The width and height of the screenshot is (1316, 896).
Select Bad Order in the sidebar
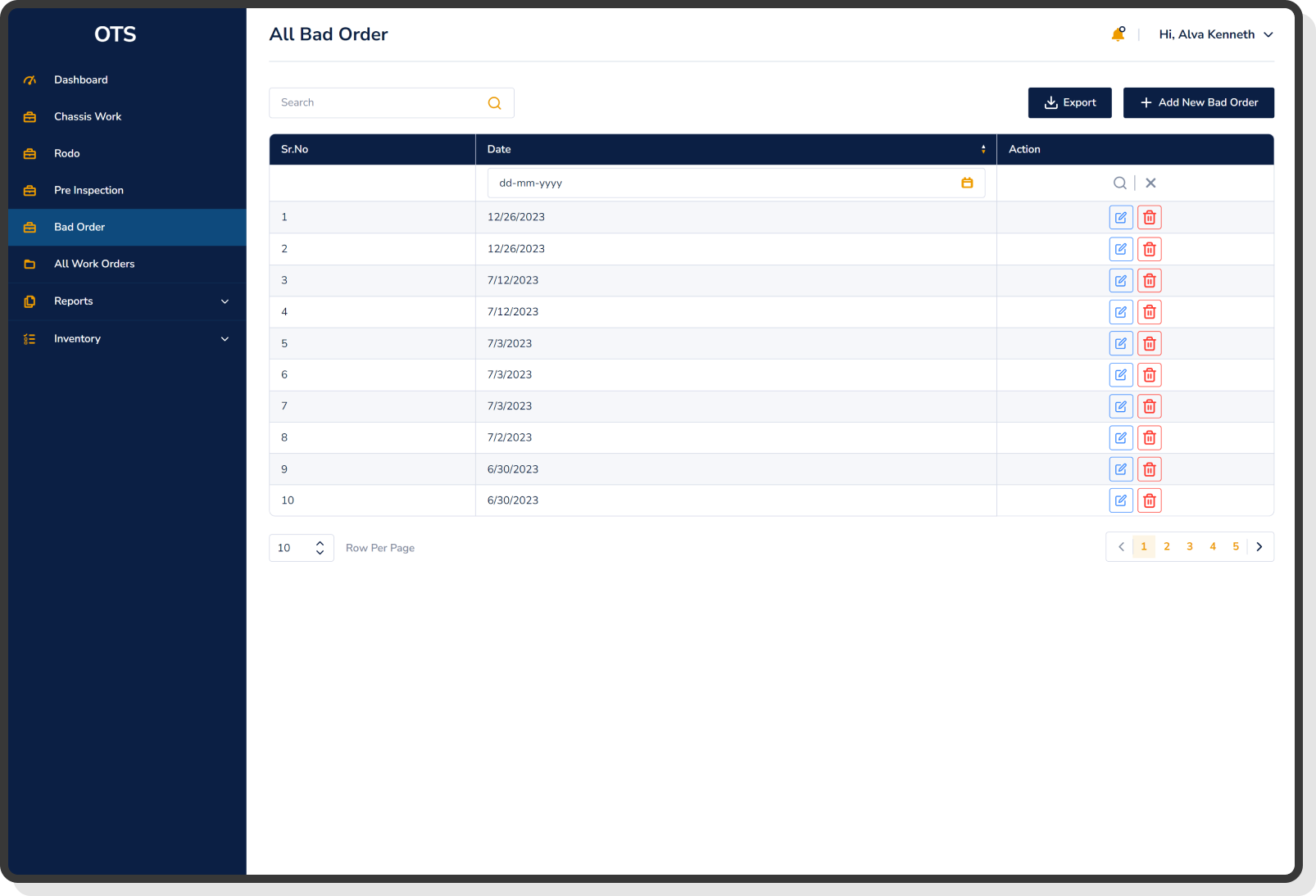point(79,227)
